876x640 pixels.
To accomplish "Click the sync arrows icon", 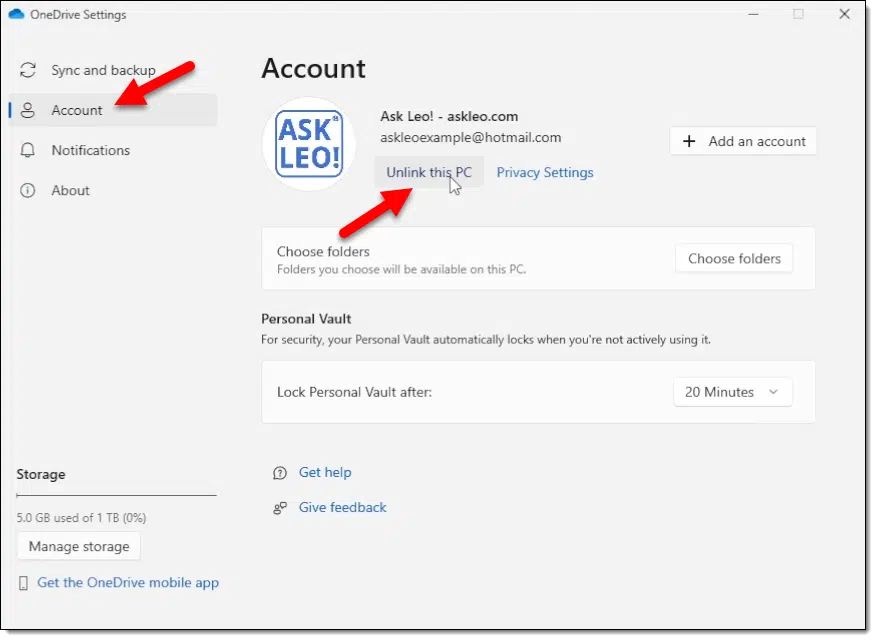I will click(x=27, y=70).
